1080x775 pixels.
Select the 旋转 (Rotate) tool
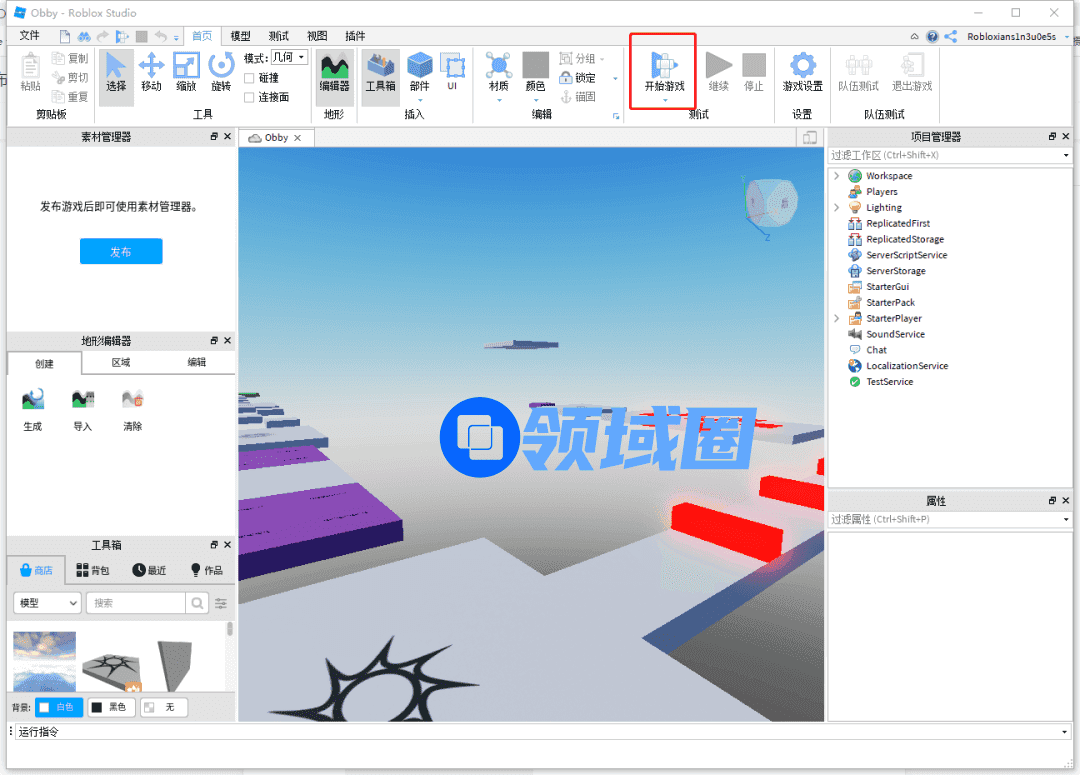pos(221,73)
